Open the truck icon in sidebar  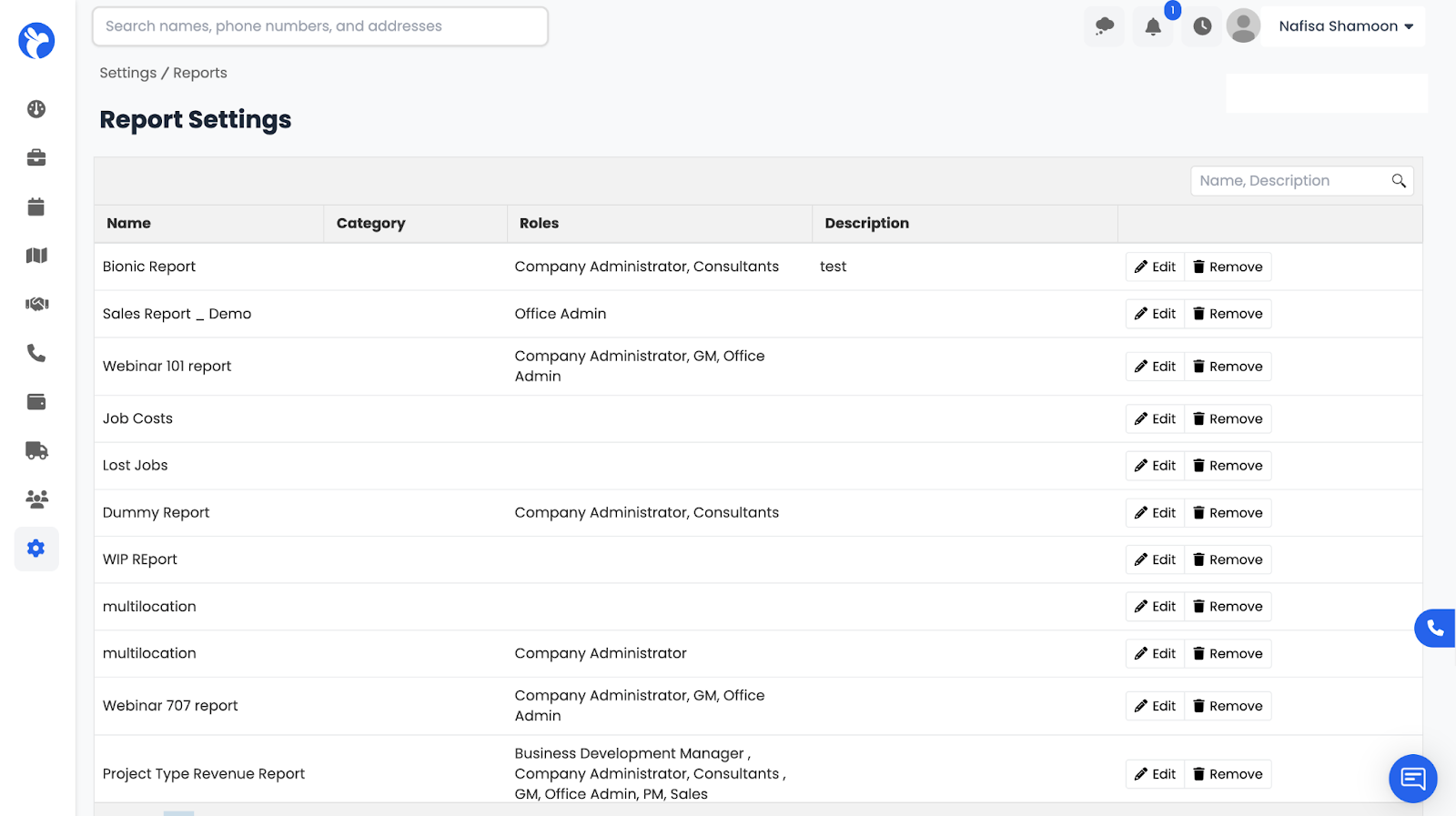click(x=36, y=450)
